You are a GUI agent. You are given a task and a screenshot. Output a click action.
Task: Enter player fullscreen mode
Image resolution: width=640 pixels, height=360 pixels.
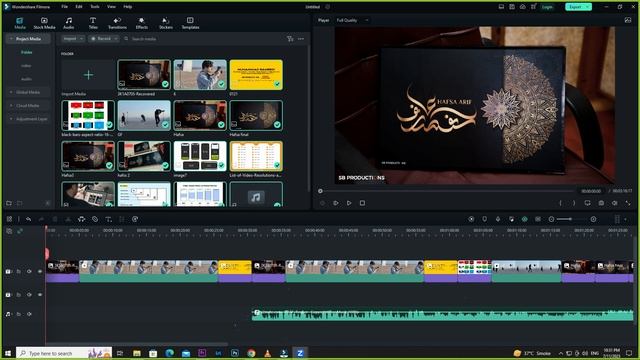pyautogui.click(x=628, y=203)
